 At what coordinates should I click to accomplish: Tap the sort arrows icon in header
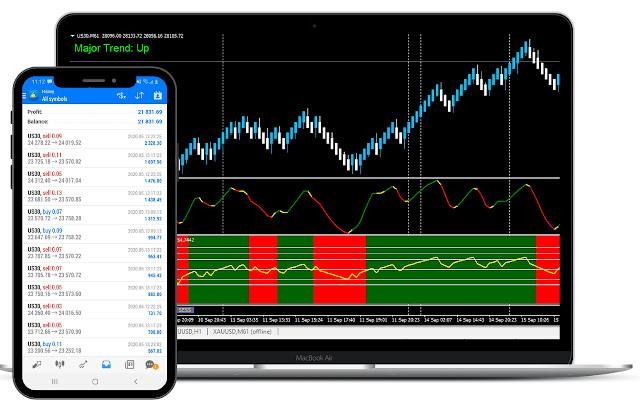pyautogui.click(x=139, y=96)
